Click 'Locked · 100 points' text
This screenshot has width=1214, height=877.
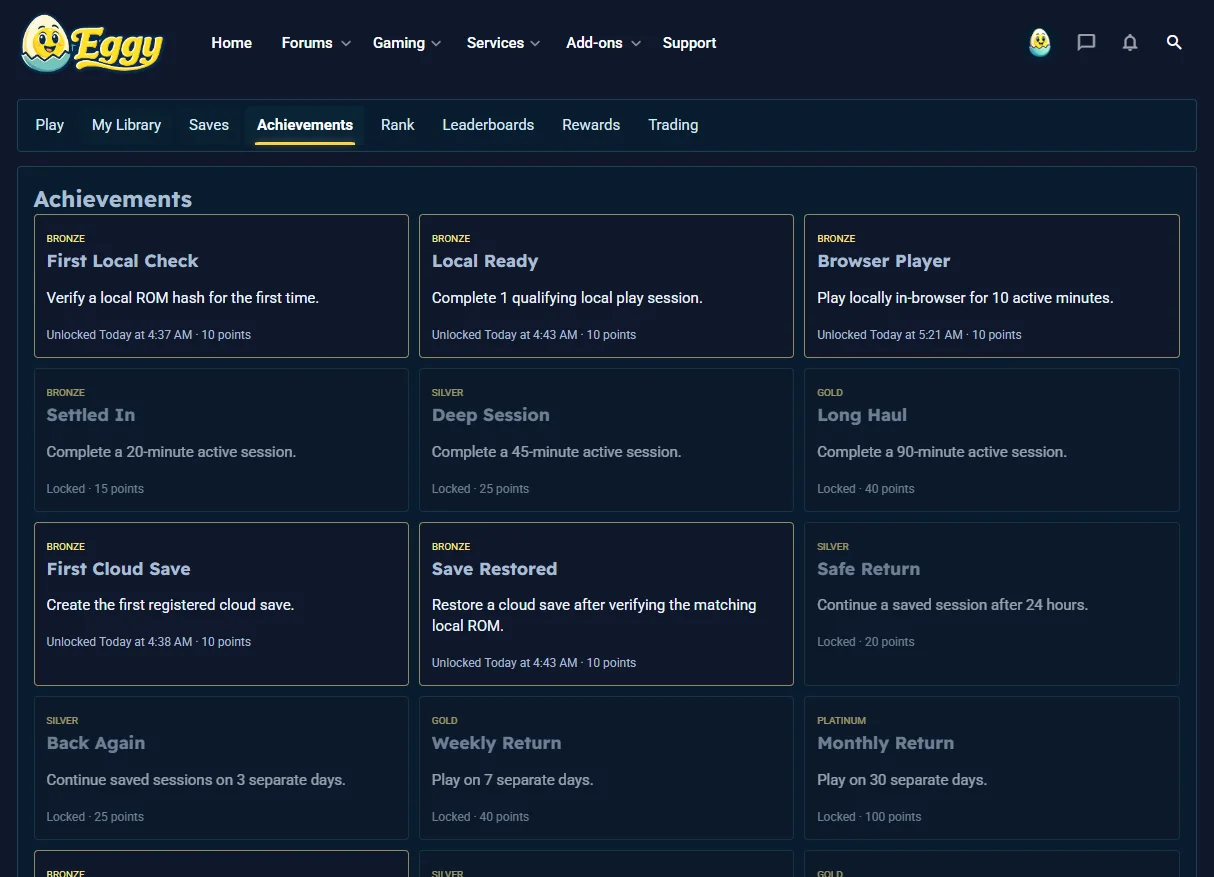870,817
